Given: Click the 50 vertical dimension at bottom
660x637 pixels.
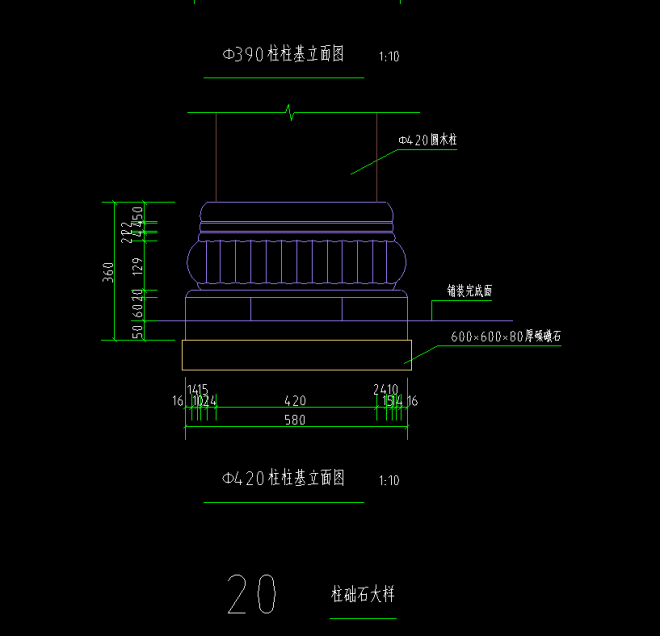Looking at the screenshot, I should point(138,330).
